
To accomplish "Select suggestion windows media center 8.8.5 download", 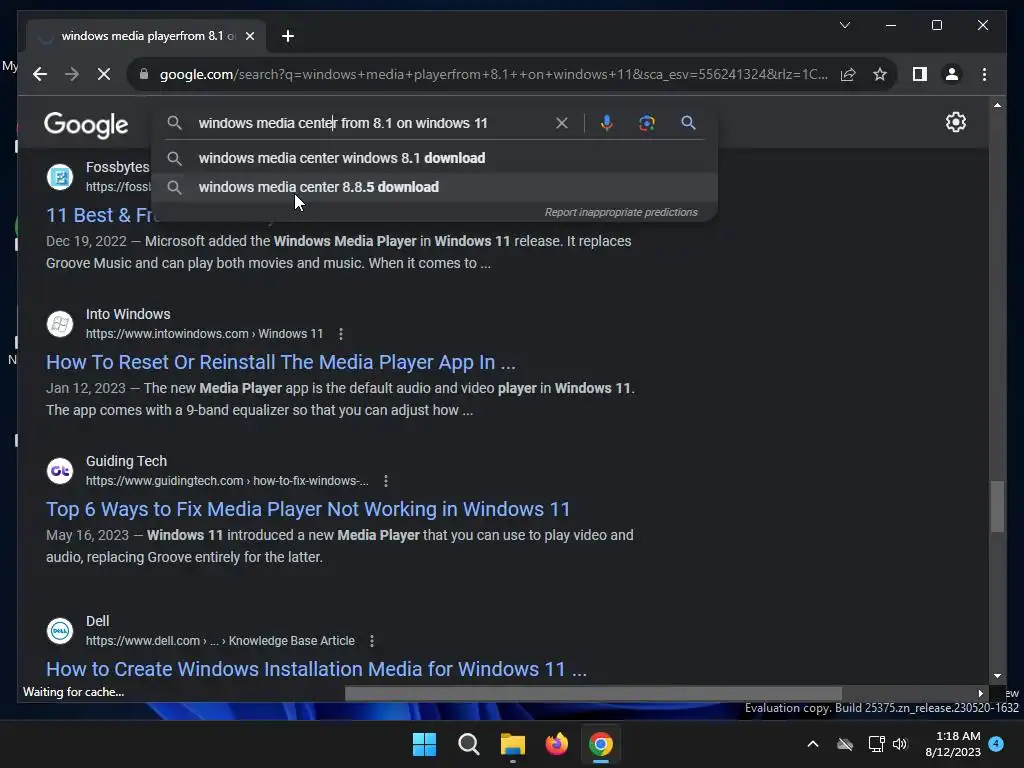I will [434, 187].
